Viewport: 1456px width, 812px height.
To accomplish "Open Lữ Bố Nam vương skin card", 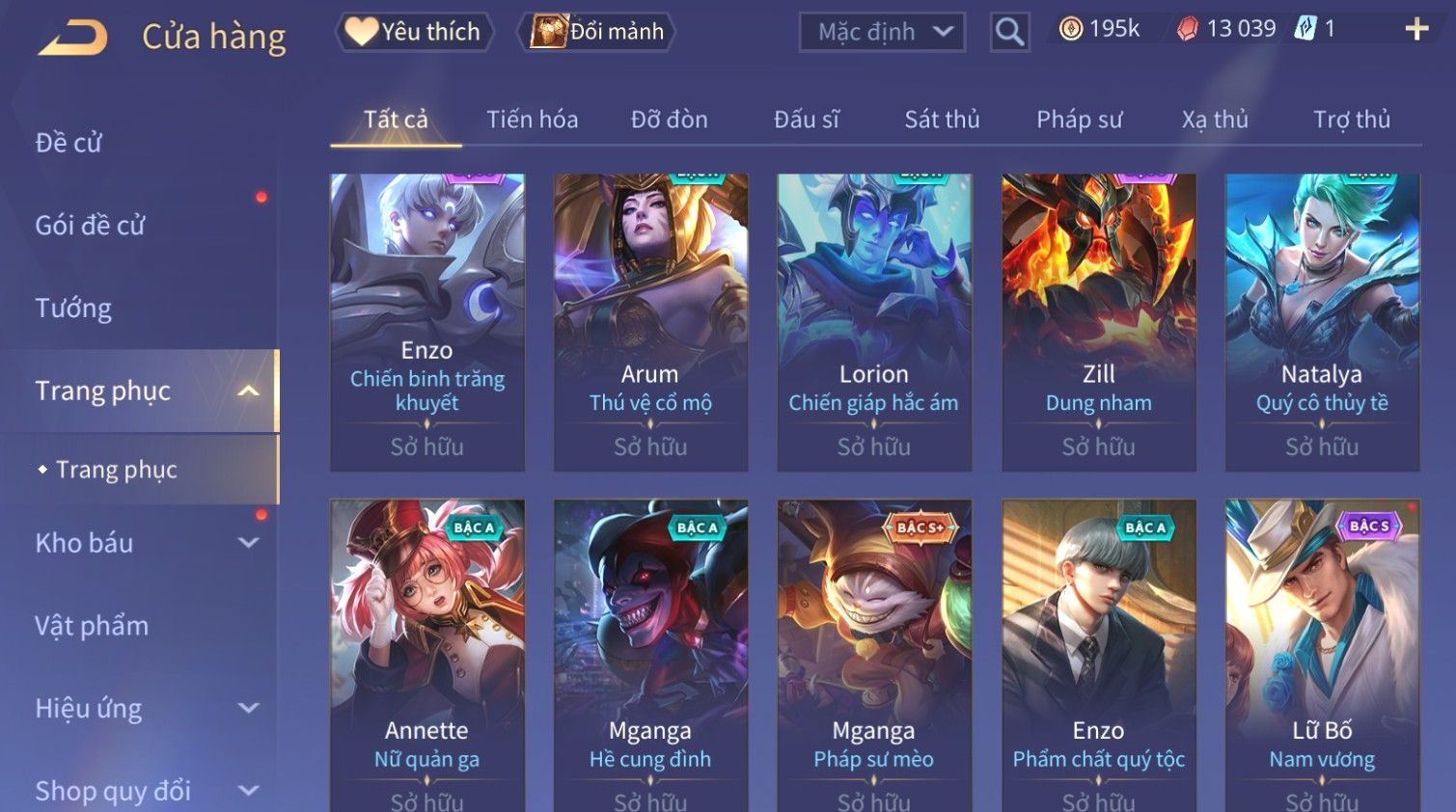I will (x=1322, y=656).
